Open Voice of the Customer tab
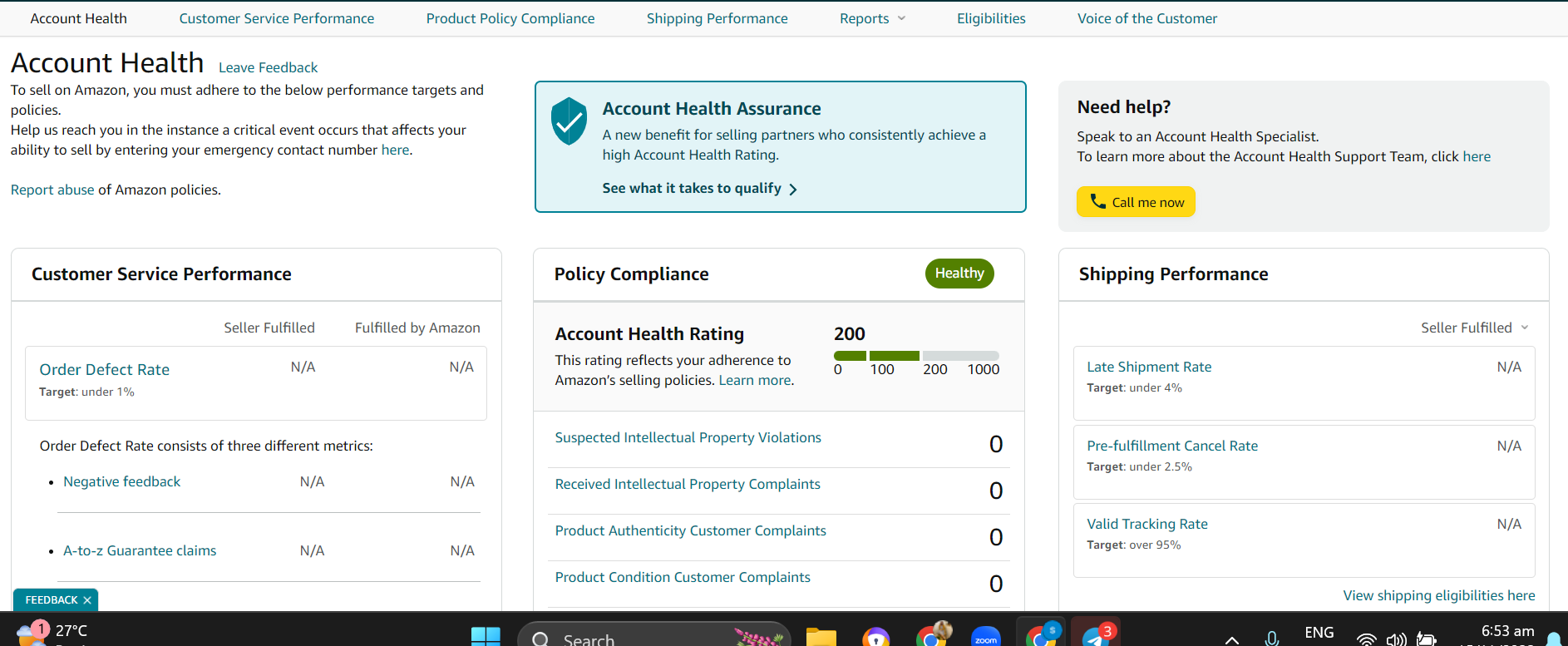The height and width of the screenshot is (646, 1568). 1147,18
